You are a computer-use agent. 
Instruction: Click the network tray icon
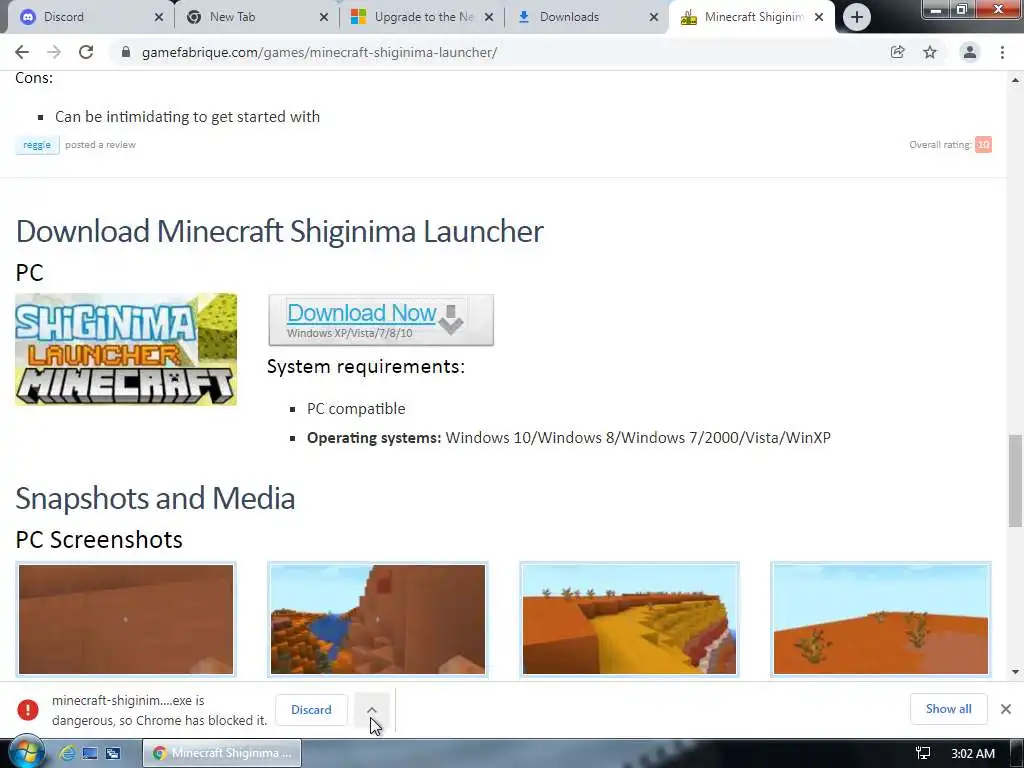click(923, 754)
